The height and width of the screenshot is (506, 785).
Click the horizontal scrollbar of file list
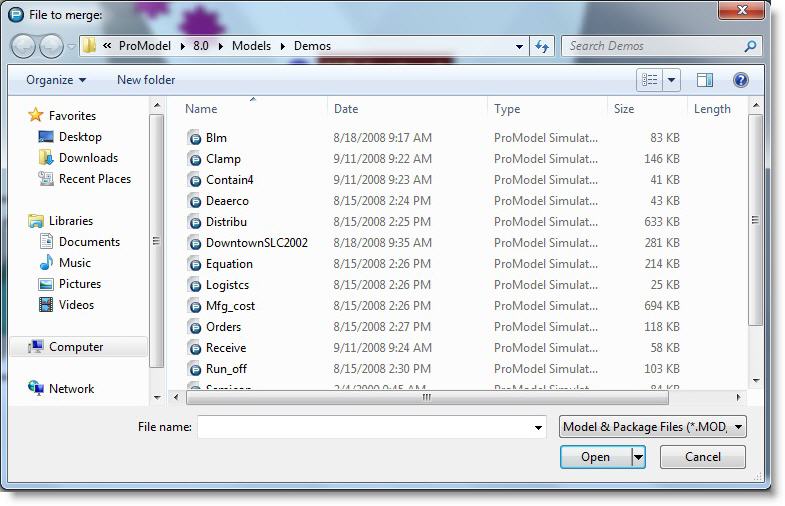pos(427,397)
